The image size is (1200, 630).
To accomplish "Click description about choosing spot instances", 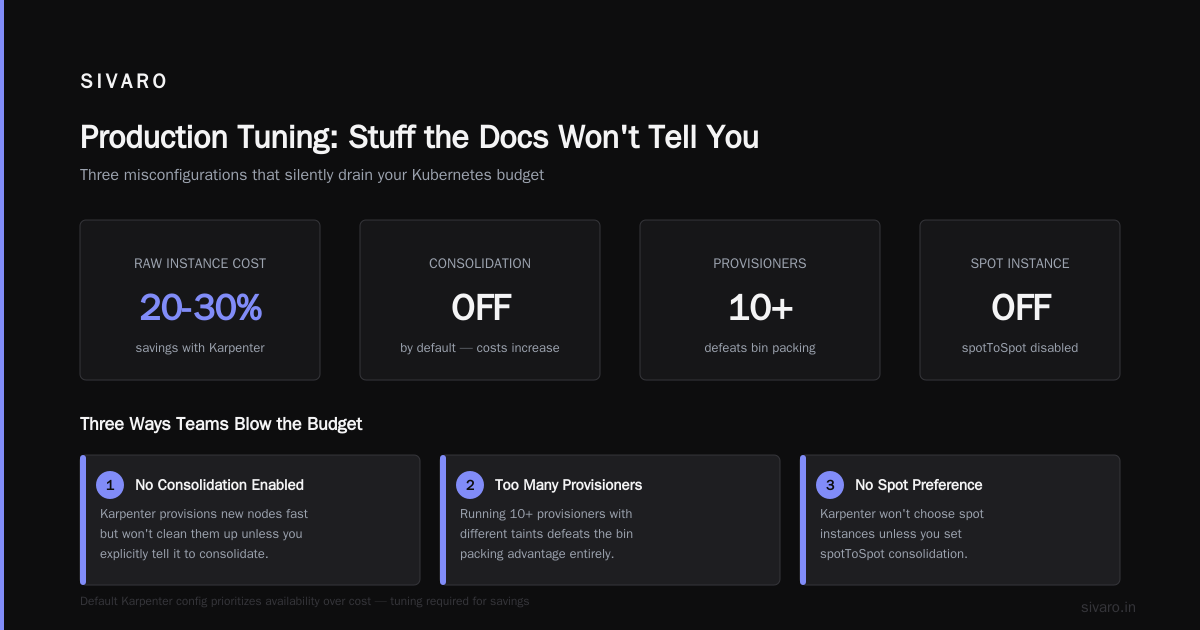I will pyautogui.click(x=902, y=534).
